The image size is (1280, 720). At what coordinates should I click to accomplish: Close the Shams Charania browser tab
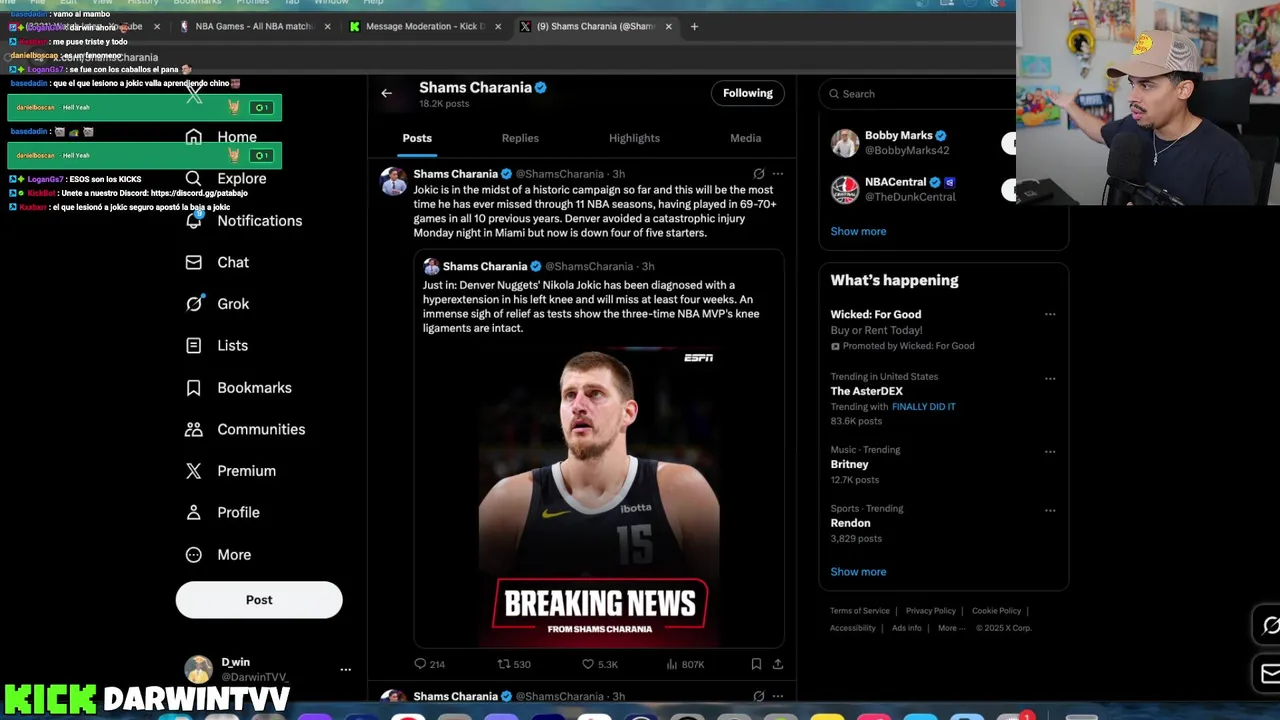[669, 27]
